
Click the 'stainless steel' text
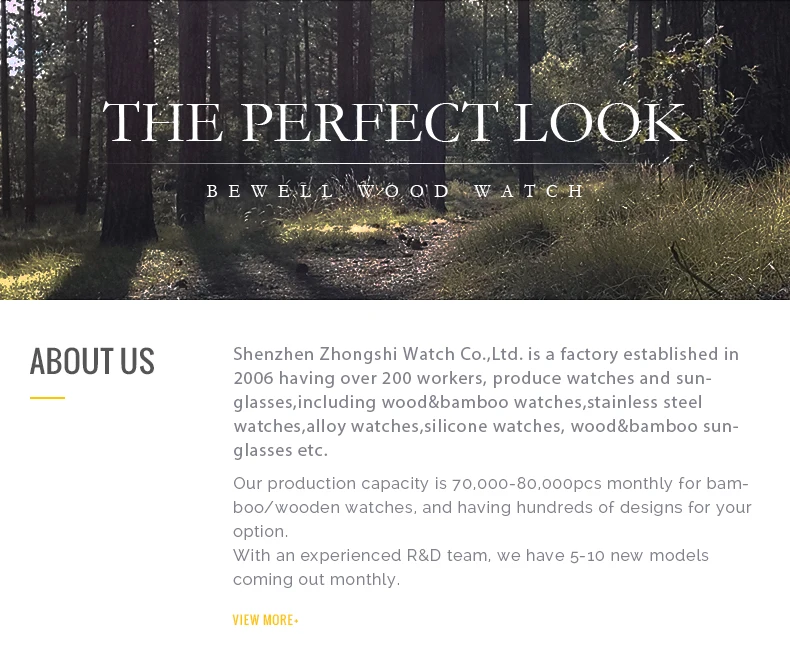coord(645,402)
